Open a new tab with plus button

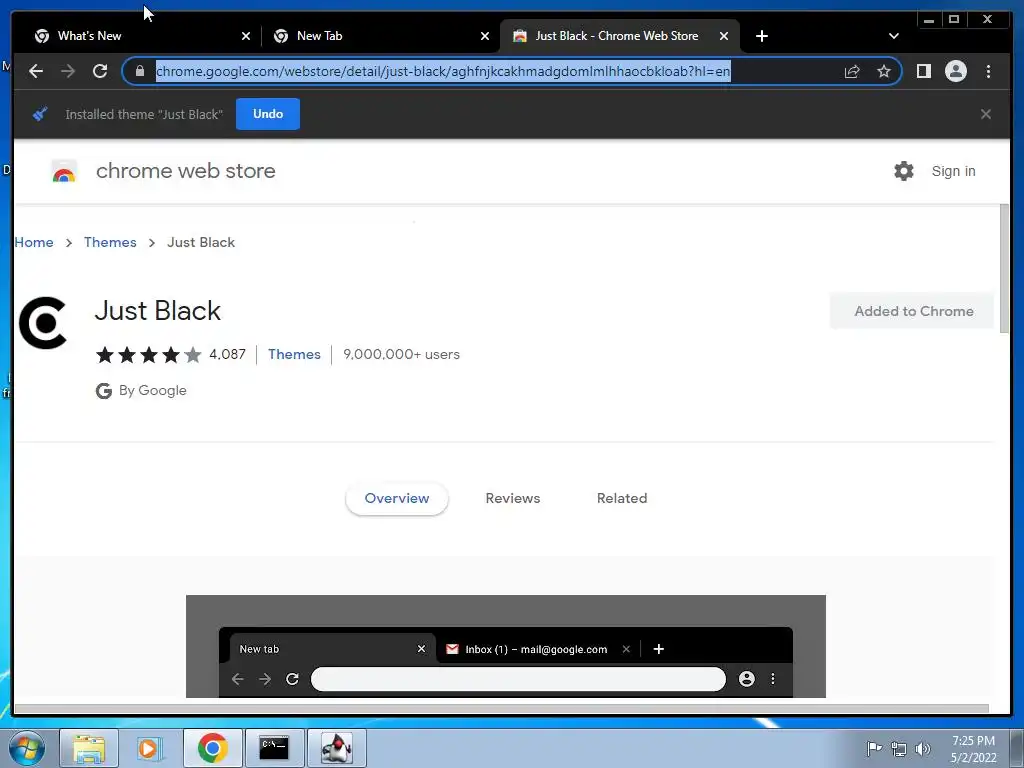(761, 36)
